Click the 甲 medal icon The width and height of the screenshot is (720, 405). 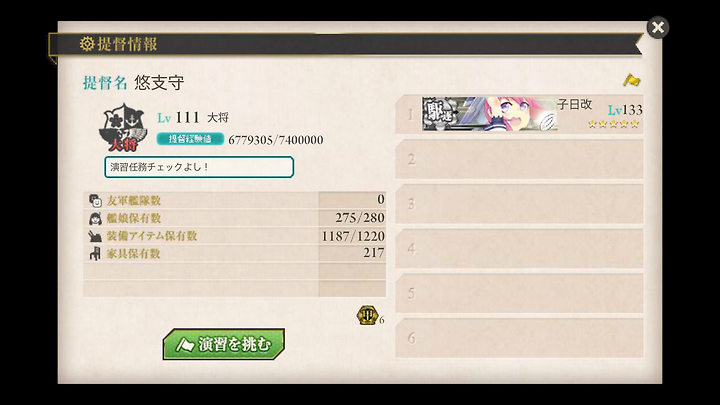pyautogui.click(x=367, y=315)
